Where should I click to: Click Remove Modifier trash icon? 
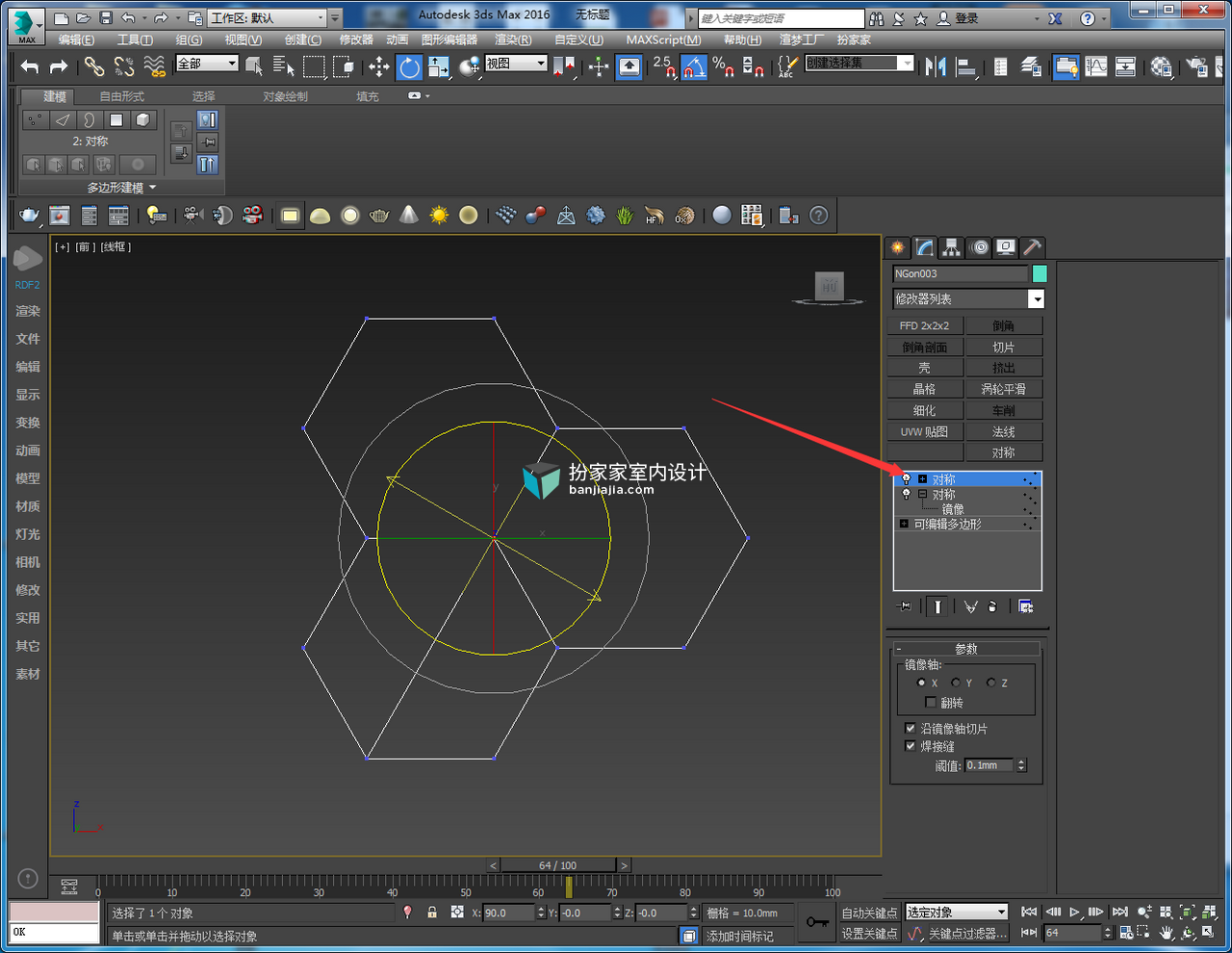(992, 606)
